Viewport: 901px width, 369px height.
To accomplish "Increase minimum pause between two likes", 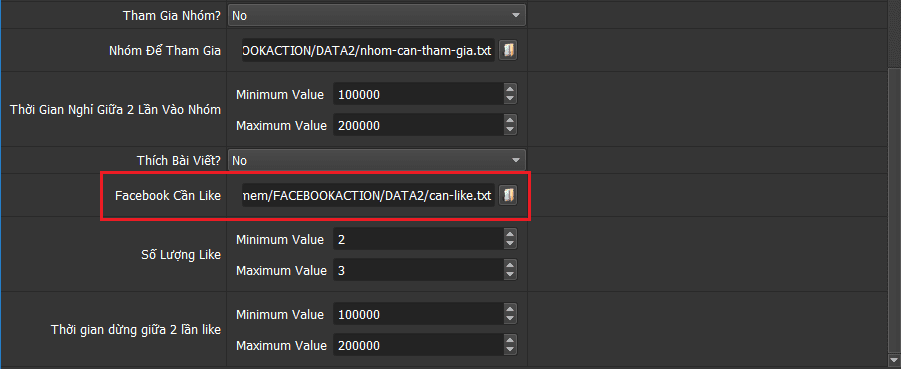I will pos(510,310).
